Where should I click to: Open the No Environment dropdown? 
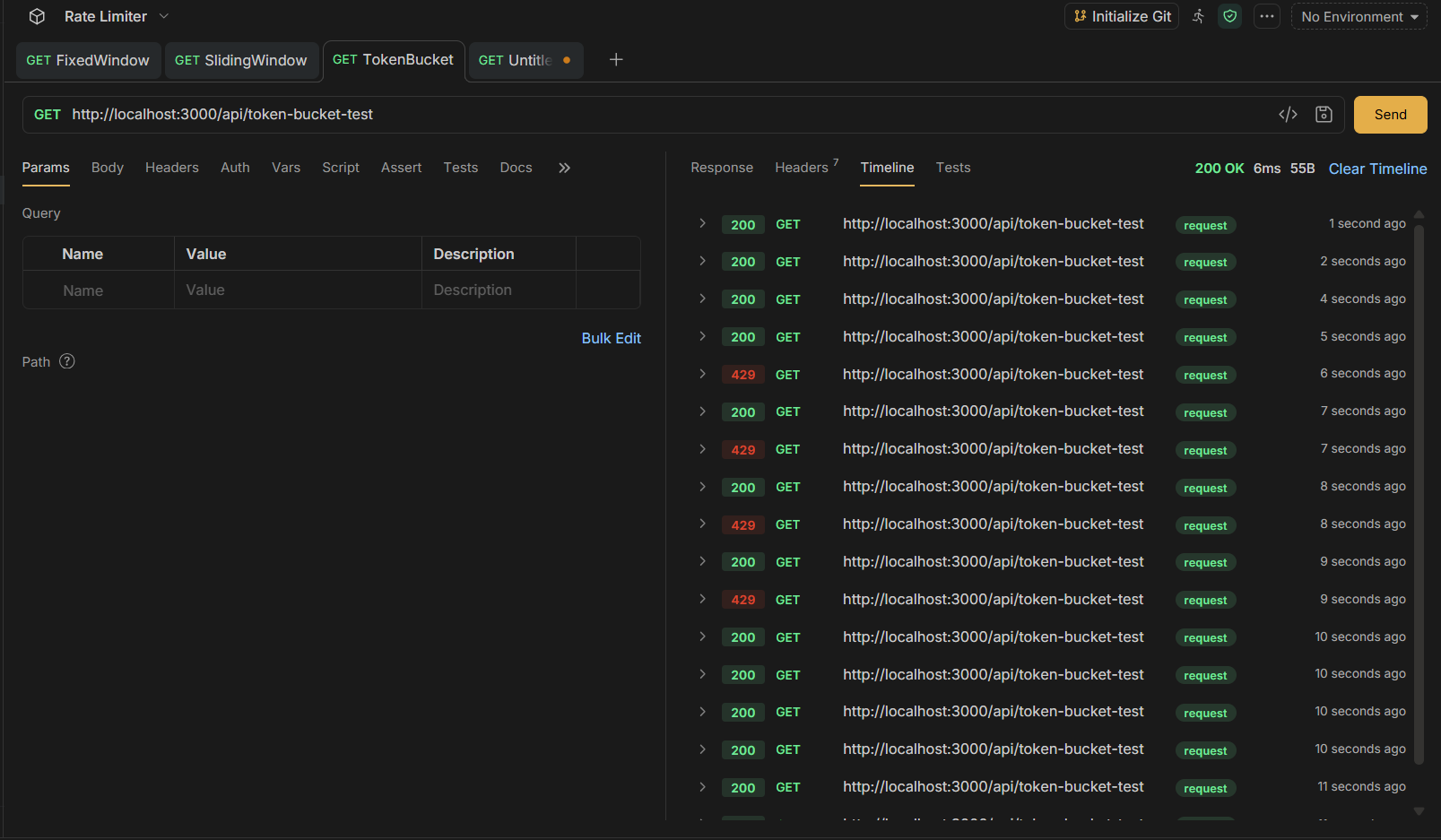pos(1359,16)
